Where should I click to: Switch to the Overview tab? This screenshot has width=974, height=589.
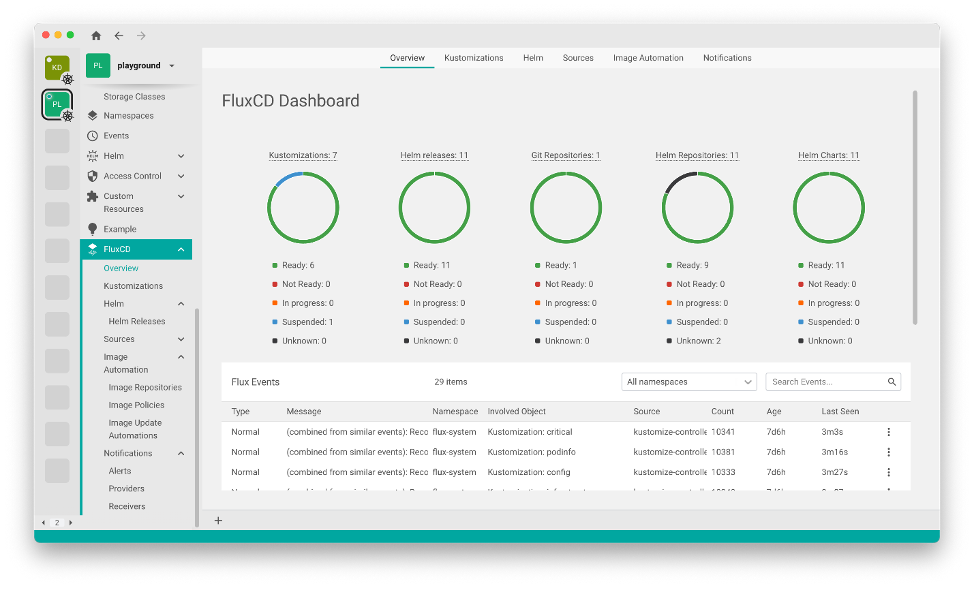(x=407, y=58)
